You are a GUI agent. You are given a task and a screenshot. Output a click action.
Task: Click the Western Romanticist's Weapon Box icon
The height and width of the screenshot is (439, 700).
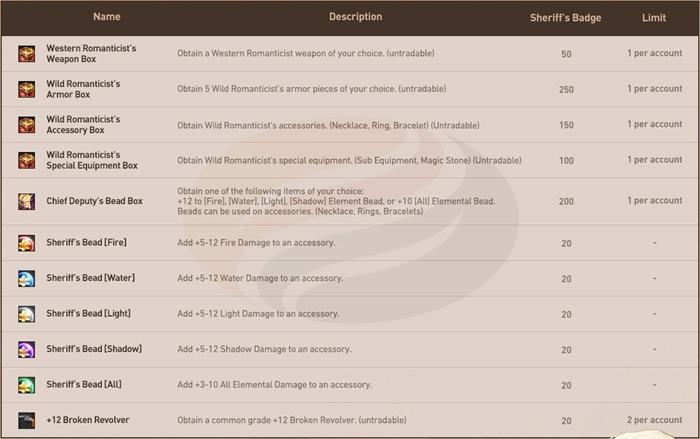(x=26, y=54)
